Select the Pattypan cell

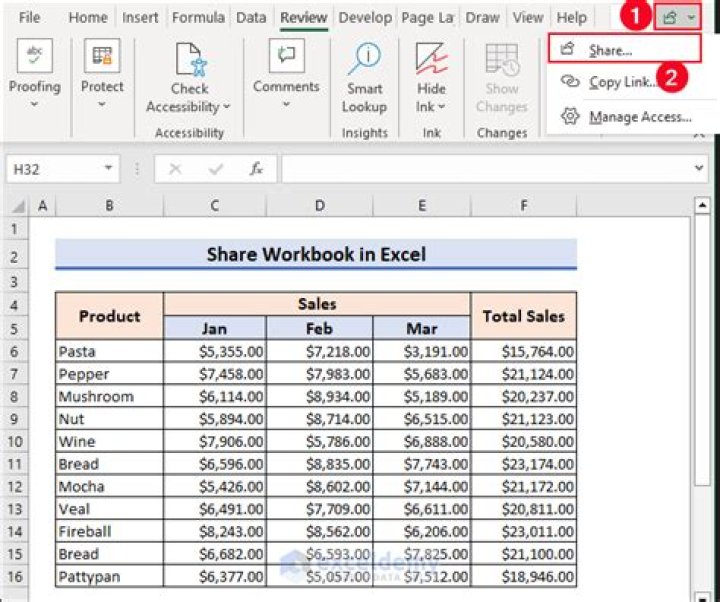[x=109, y=576]
